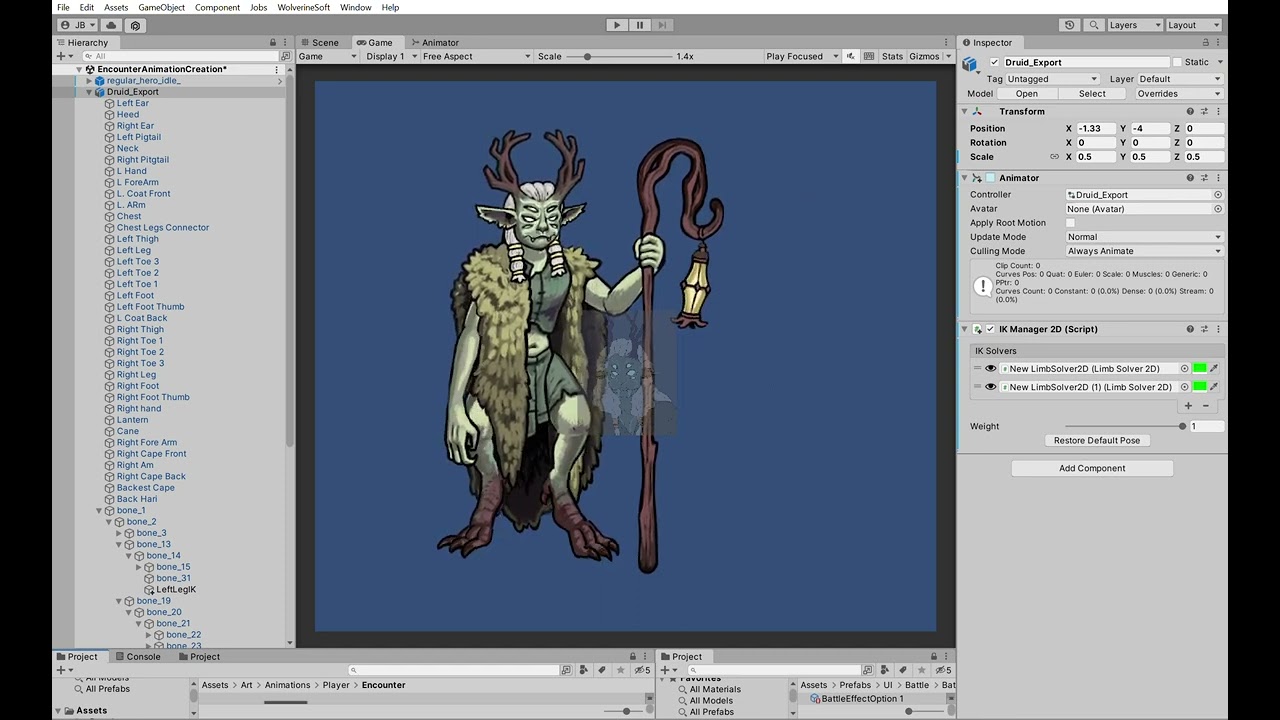Enable the Static checkbox

[x=1177, y=62]
